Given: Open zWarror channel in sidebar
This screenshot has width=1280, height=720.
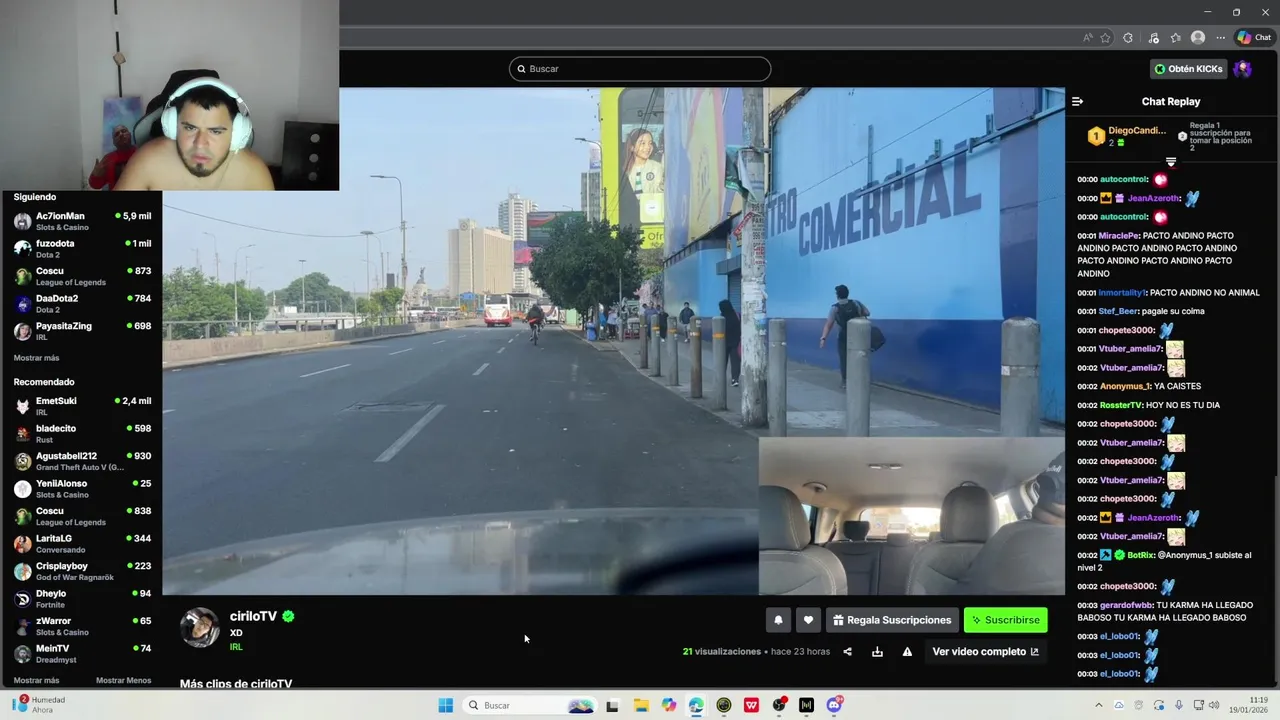Looking at the screenshot, I should (x=82, y=626).
